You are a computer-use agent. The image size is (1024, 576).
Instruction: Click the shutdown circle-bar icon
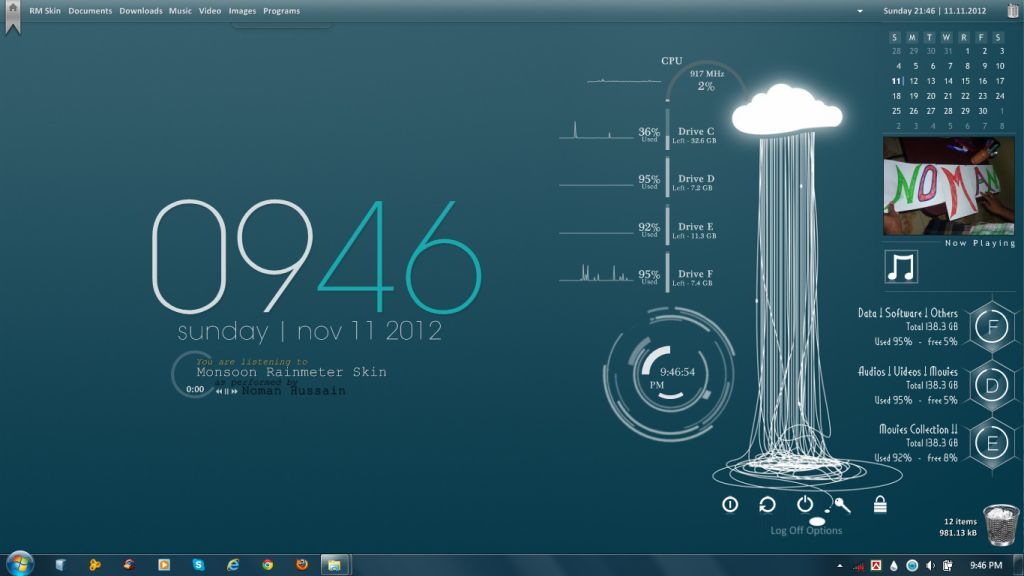pyautogui.click(x=730, y=504)
